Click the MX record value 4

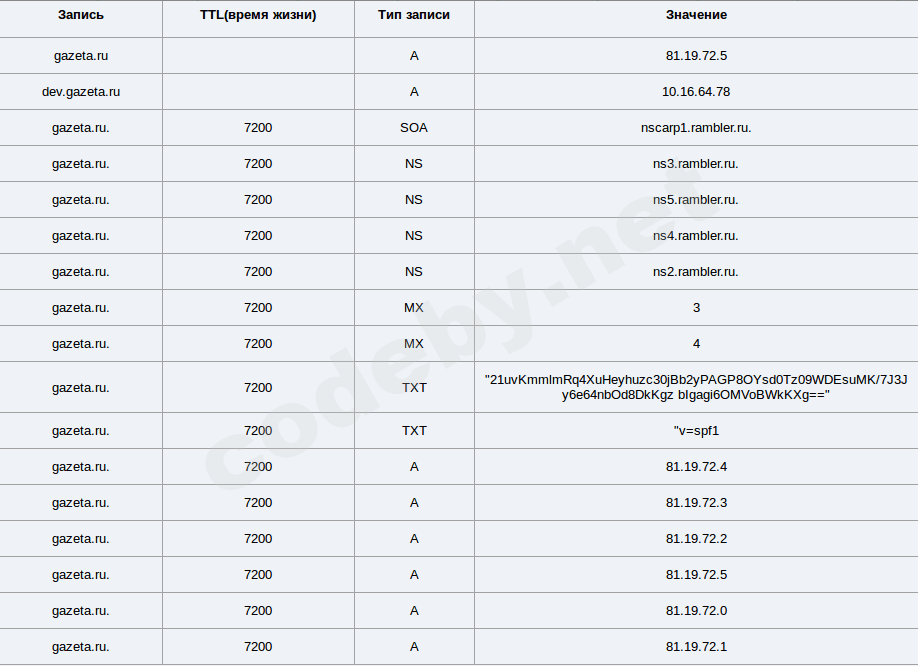tap(696, 344)
